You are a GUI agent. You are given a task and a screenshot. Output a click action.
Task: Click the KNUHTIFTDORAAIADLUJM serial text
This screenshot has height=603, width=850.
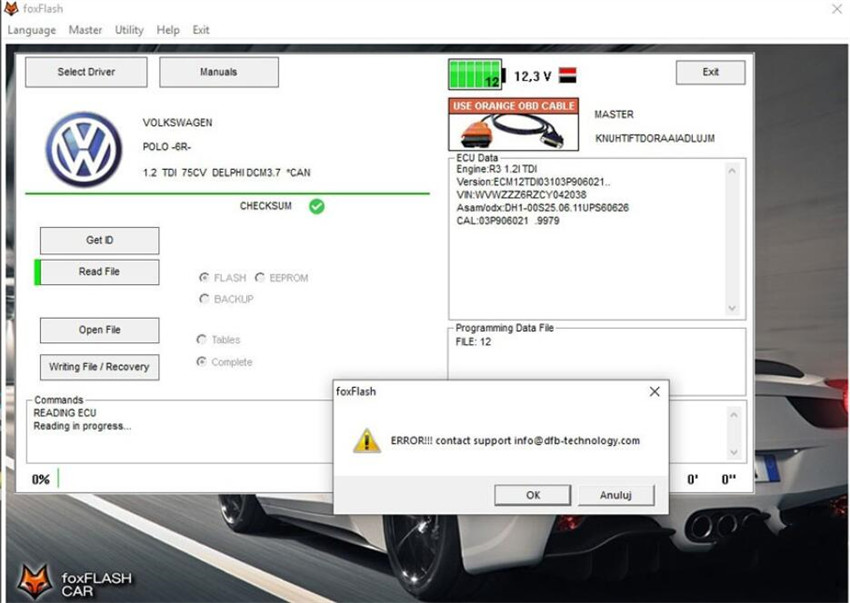654,138
